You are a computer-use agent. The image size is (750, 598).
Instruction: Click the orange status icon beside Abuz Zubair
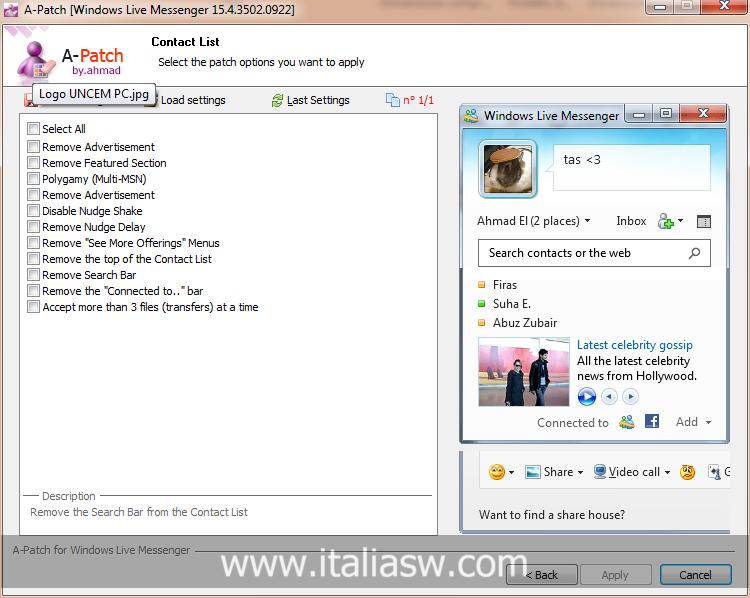(x=482, y=323)
